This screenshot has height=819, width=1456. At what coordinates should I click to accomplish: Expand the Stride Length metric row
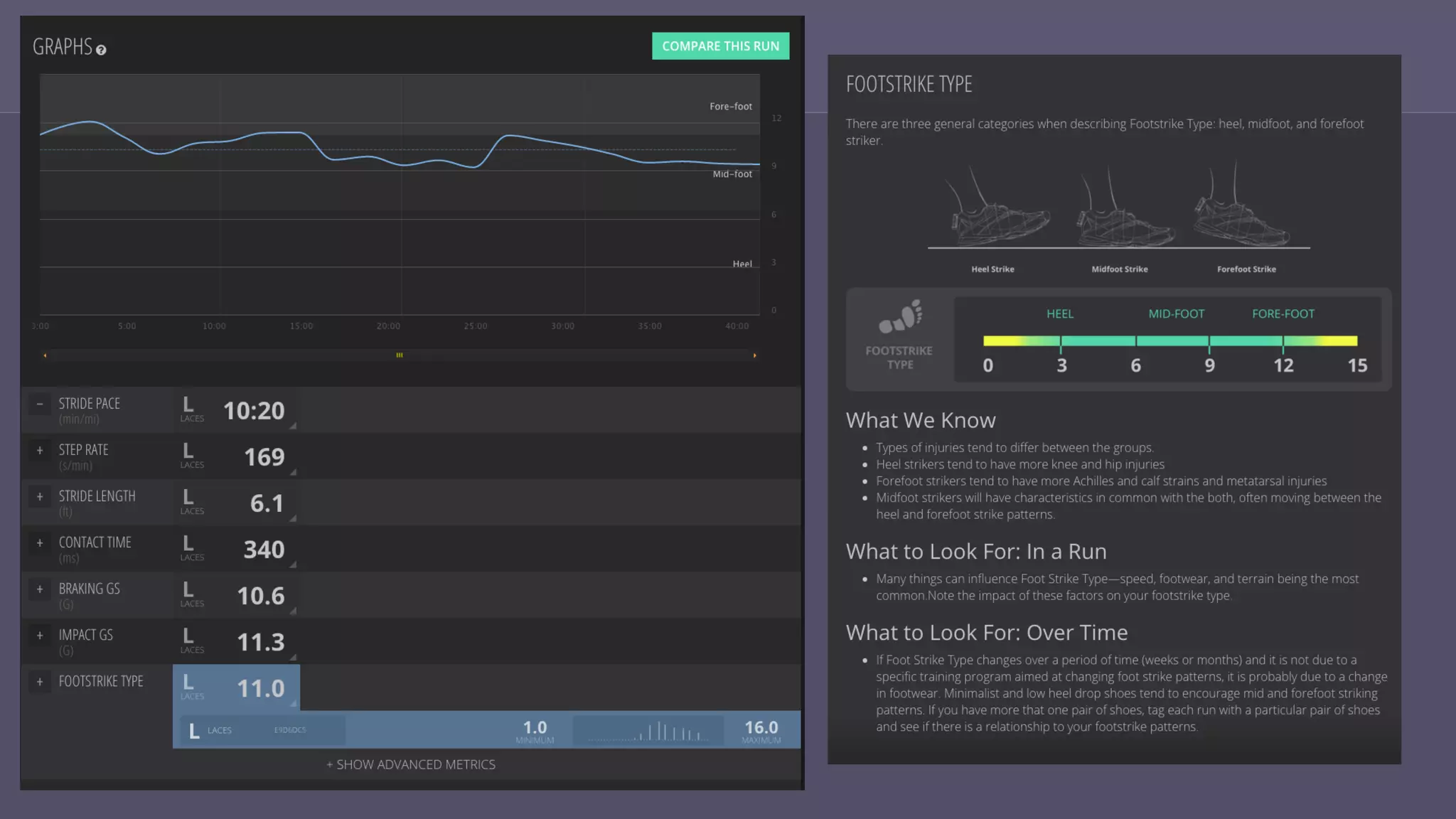[40, 496]
